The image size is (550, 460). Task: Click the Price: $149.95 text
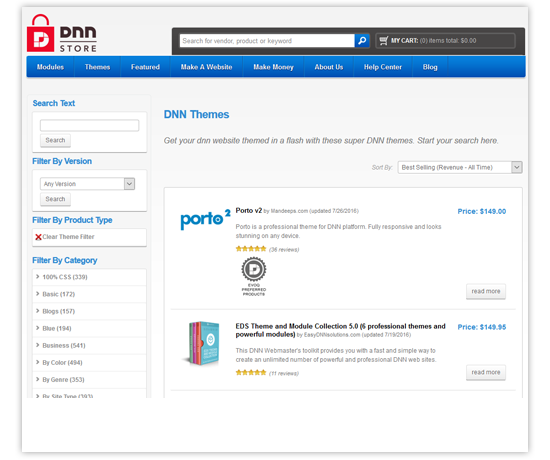482,327
